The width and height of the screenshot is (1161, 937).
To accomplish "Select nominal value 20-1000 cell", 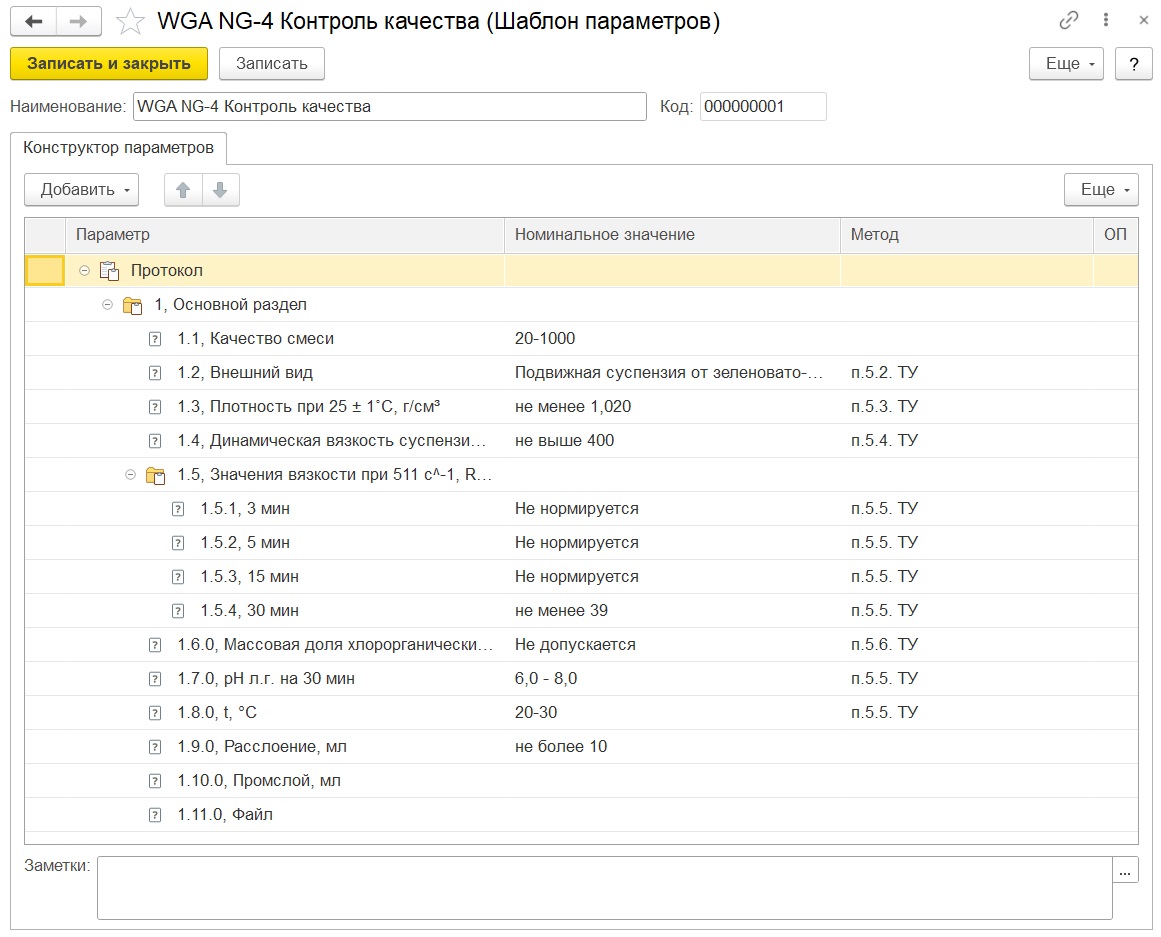I will coord(672,339).
